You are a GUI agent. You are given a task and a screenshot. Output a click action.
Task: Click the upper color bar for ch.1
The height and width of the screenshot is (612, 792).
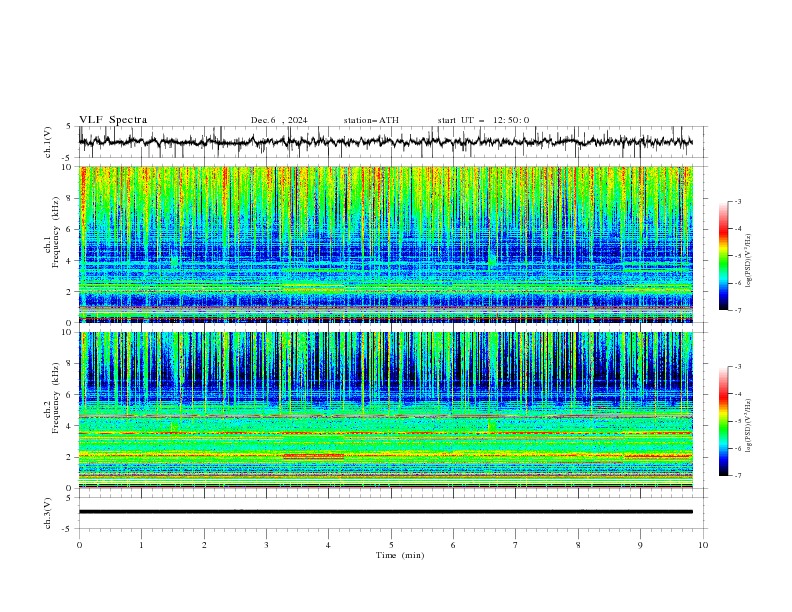coord(724,256)
